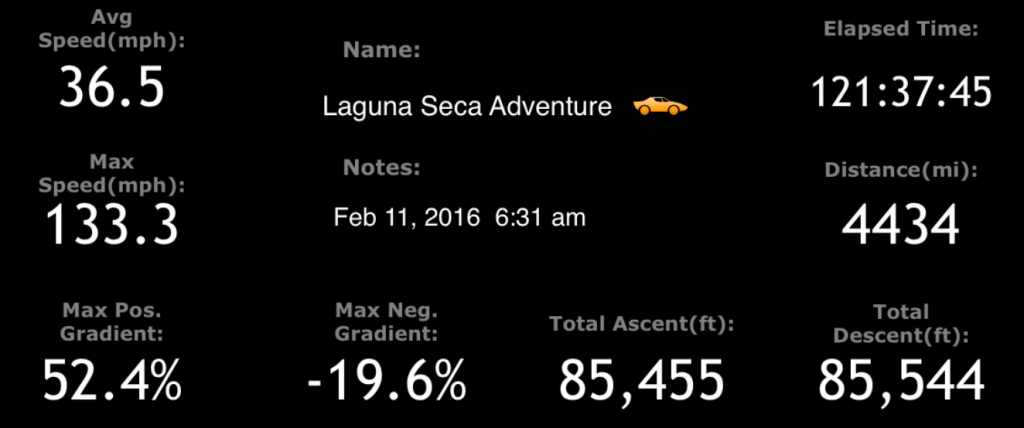Click the orange car icon
This screenshot has width=1024, height=428.
660,105
